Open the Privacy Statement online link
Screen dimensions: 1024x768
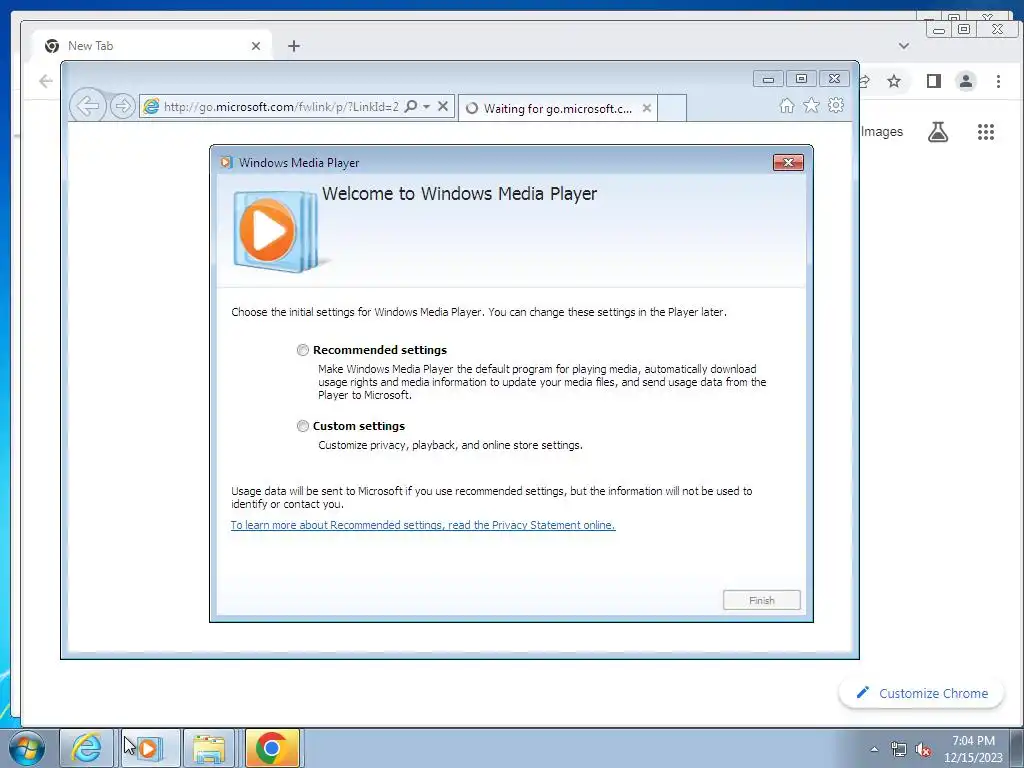pyautogui.click(x=423, y=525)
